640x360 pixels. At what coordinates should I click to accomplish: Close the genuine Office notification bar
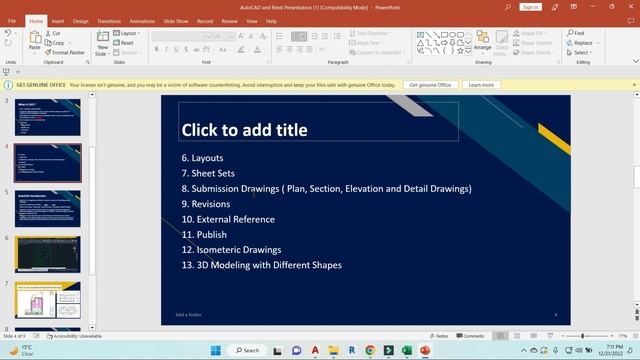tap(634, 85)
